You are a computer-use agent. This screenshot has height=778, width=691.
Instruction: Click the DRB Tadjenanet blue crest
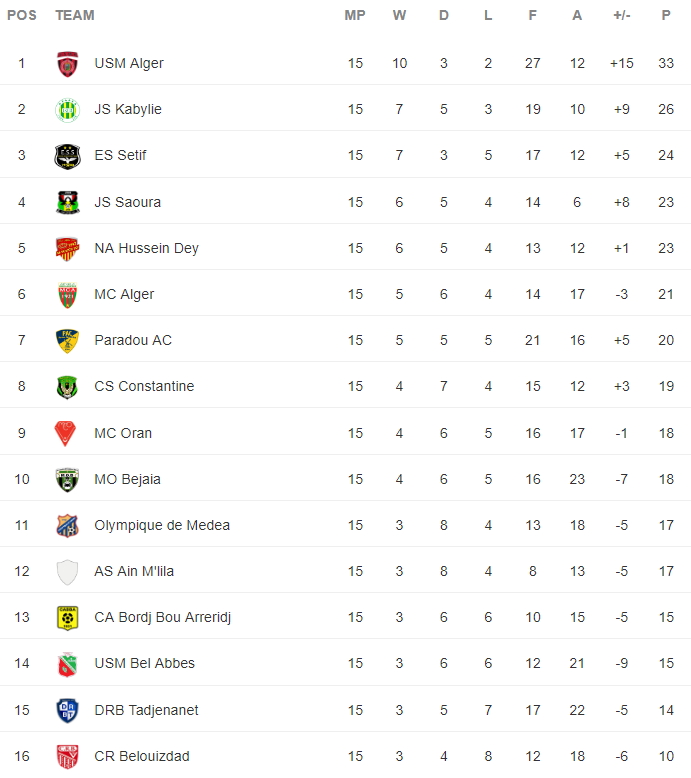[67, 711]
